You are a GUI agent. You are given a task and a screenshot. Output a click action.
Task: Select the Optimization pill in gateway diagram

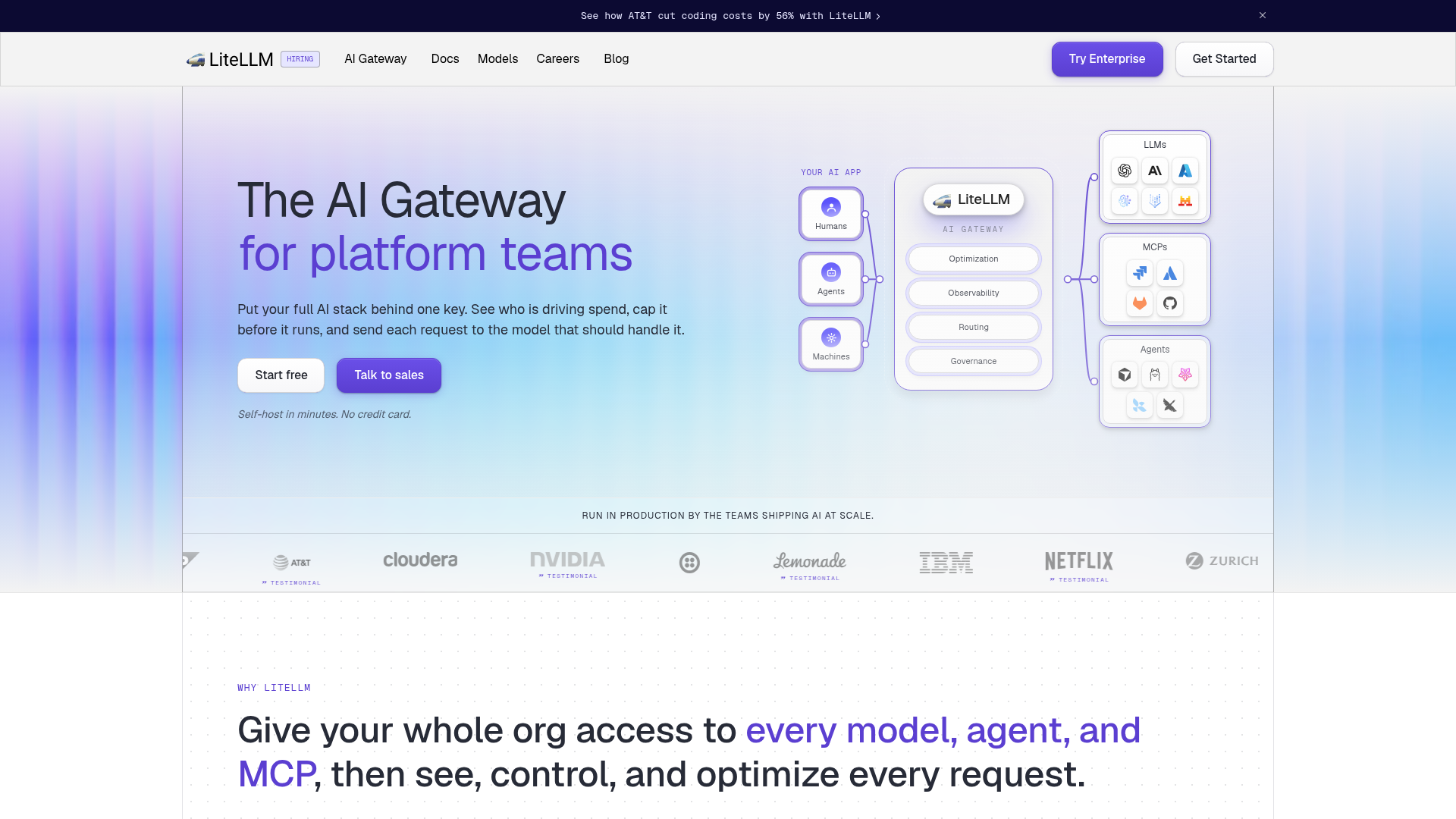pyautogui.click(x=974, y=259)
